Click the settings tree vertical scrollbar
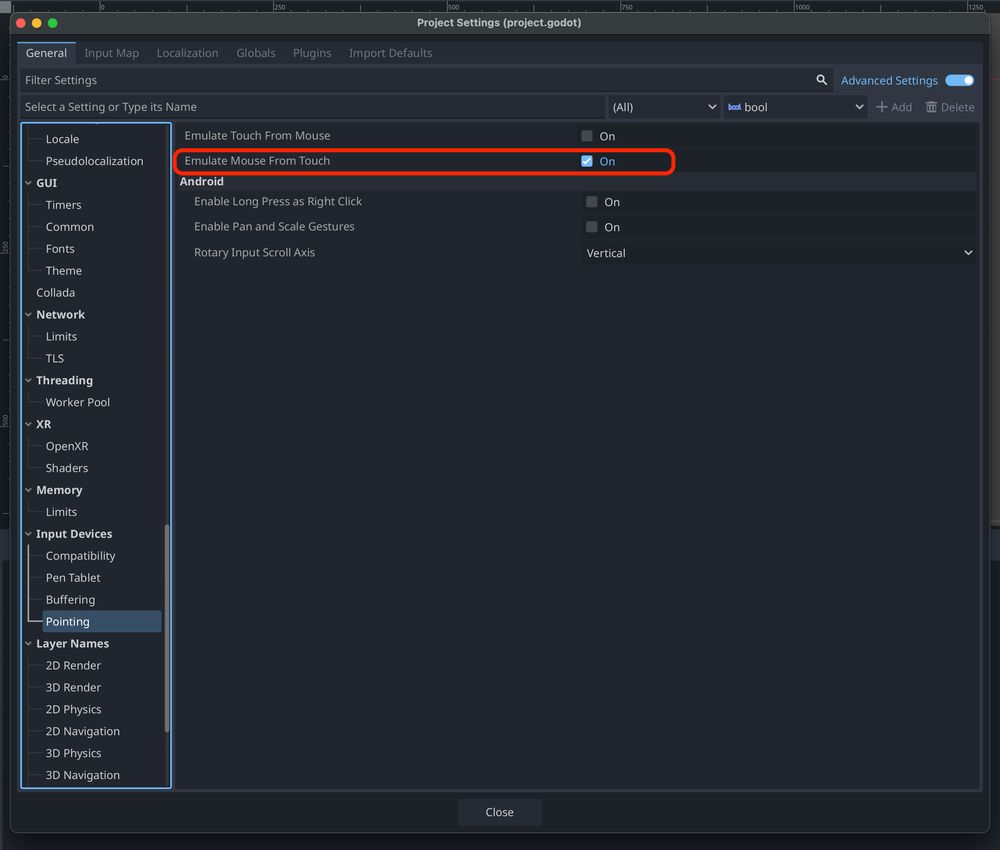Viewport: 1000px width, 850px height. [x=167, y=628]
